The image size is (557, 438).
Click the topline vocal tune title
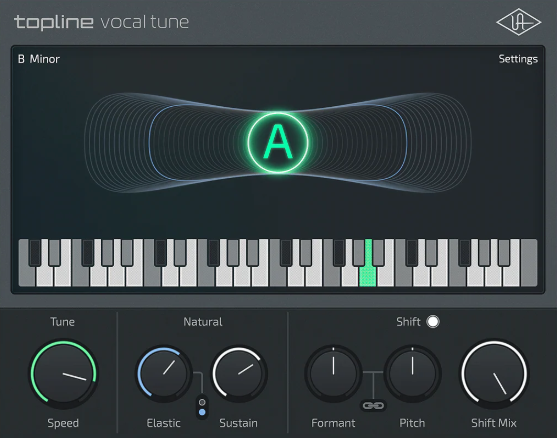point(101,22)
